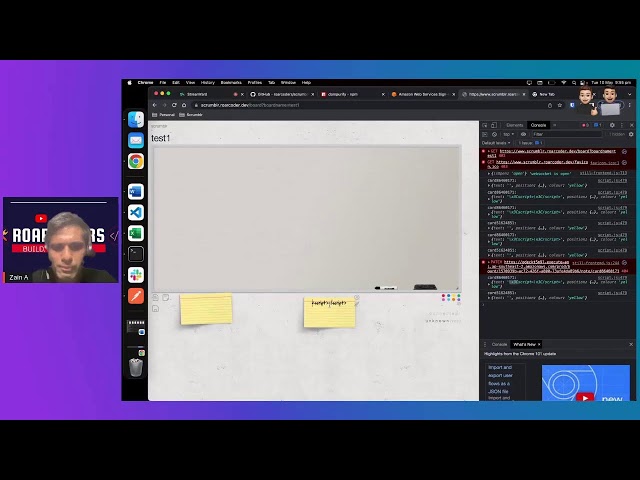
Task: Click the Chrome address bar URL
Action: coord(250,105)
